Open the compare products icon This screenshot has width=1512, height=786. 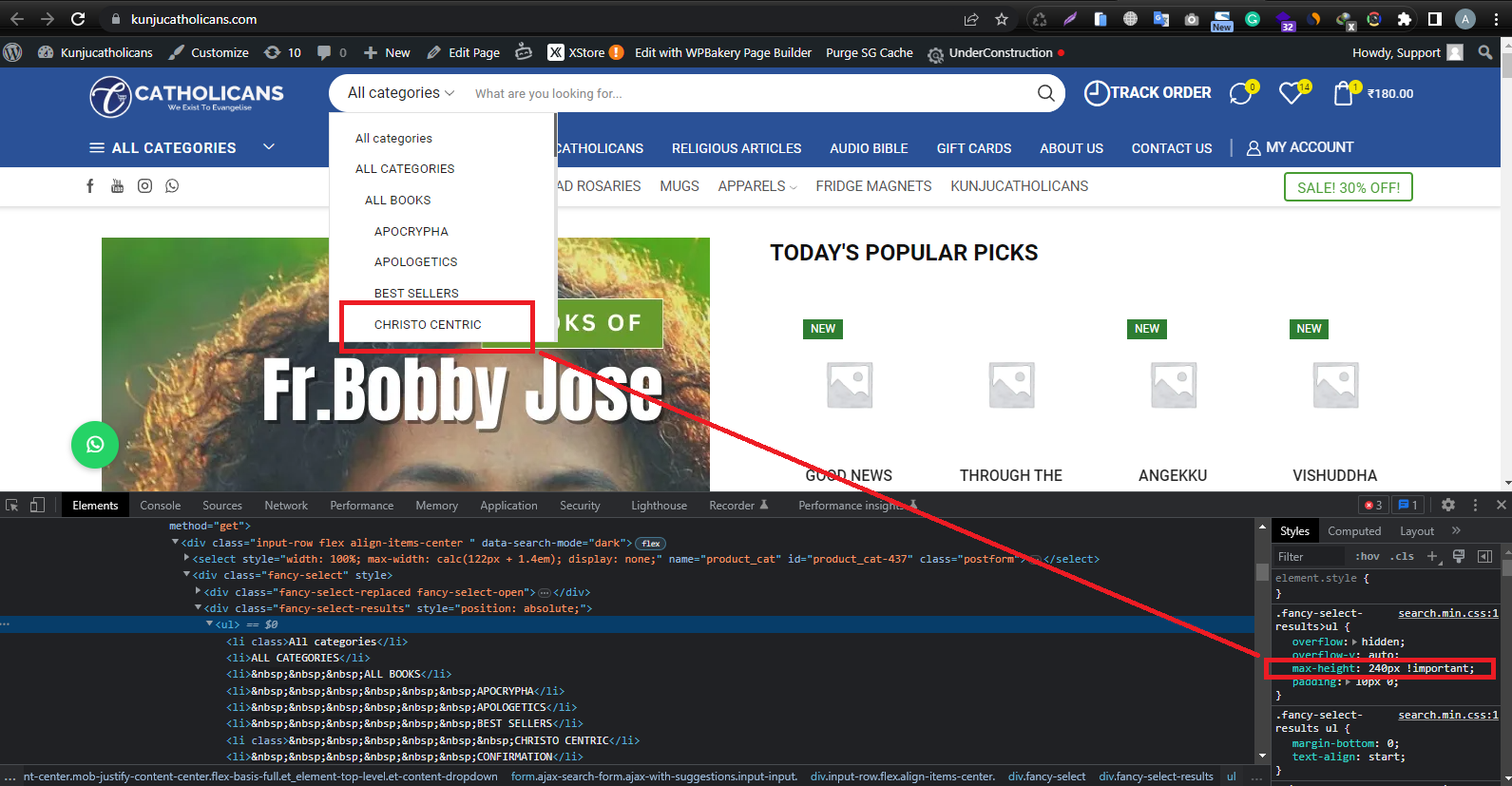coord(1241,93)
